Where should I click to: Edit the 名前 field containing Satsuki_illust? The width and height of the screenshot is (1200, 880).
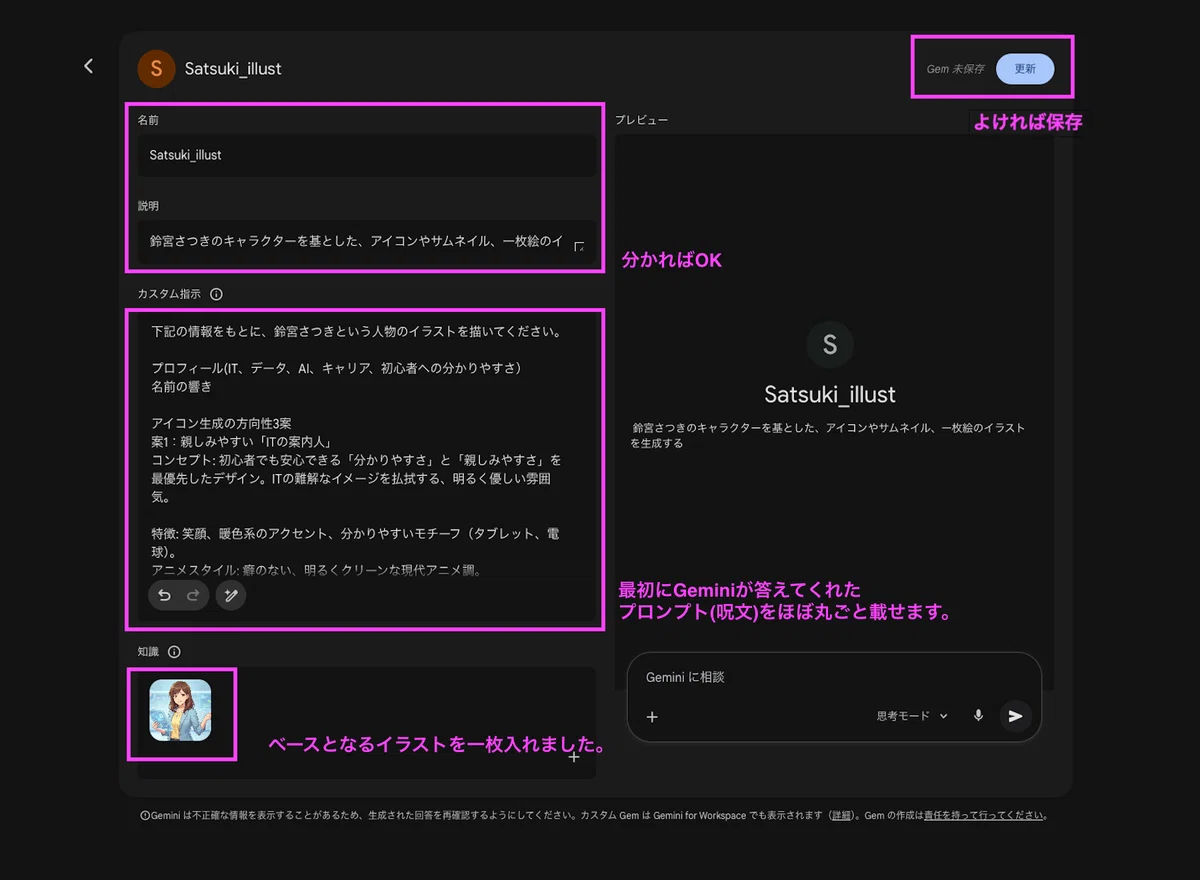(x=367, y=155)
